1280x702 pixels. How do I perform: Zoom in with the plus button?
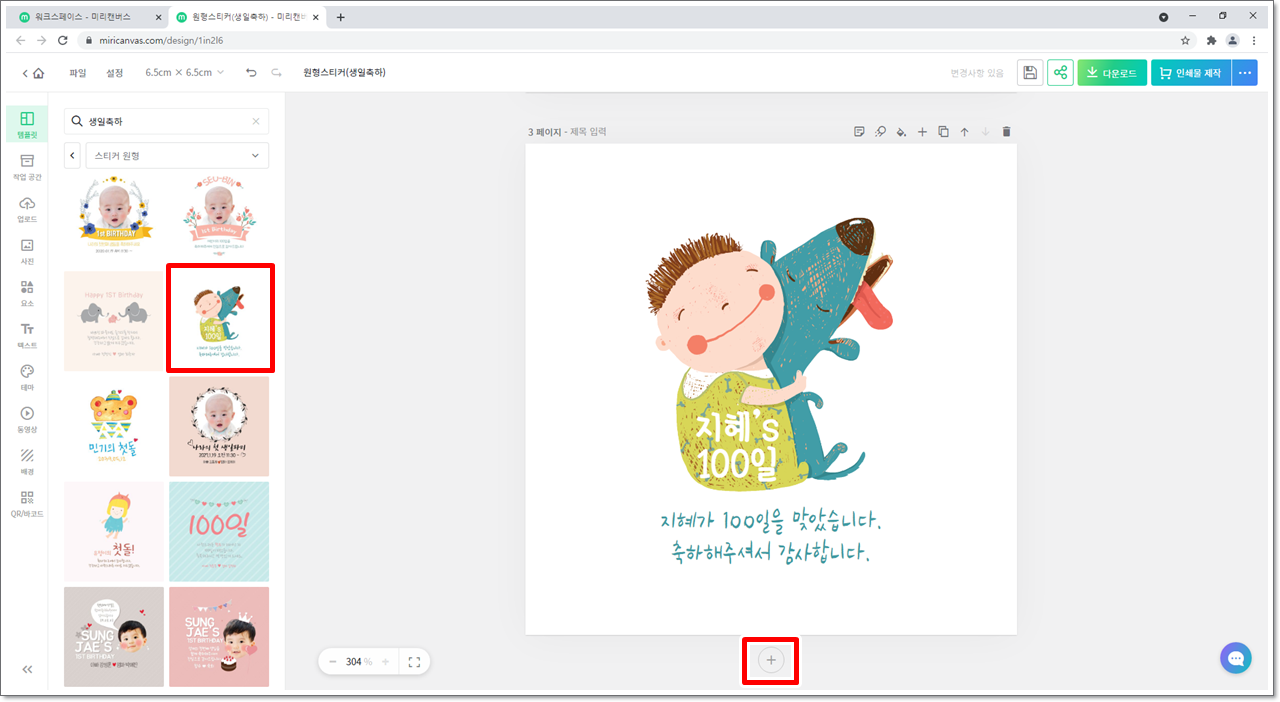coord(386,661)
